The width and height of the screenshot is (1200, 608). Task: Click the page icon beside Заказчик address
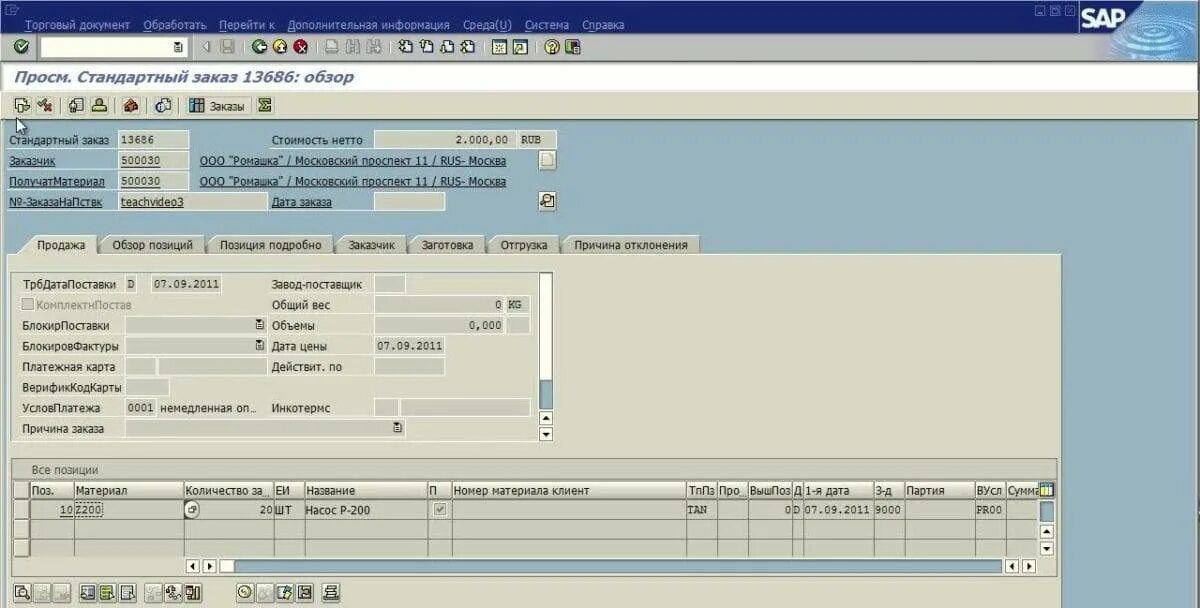click(x=547, y=160)
